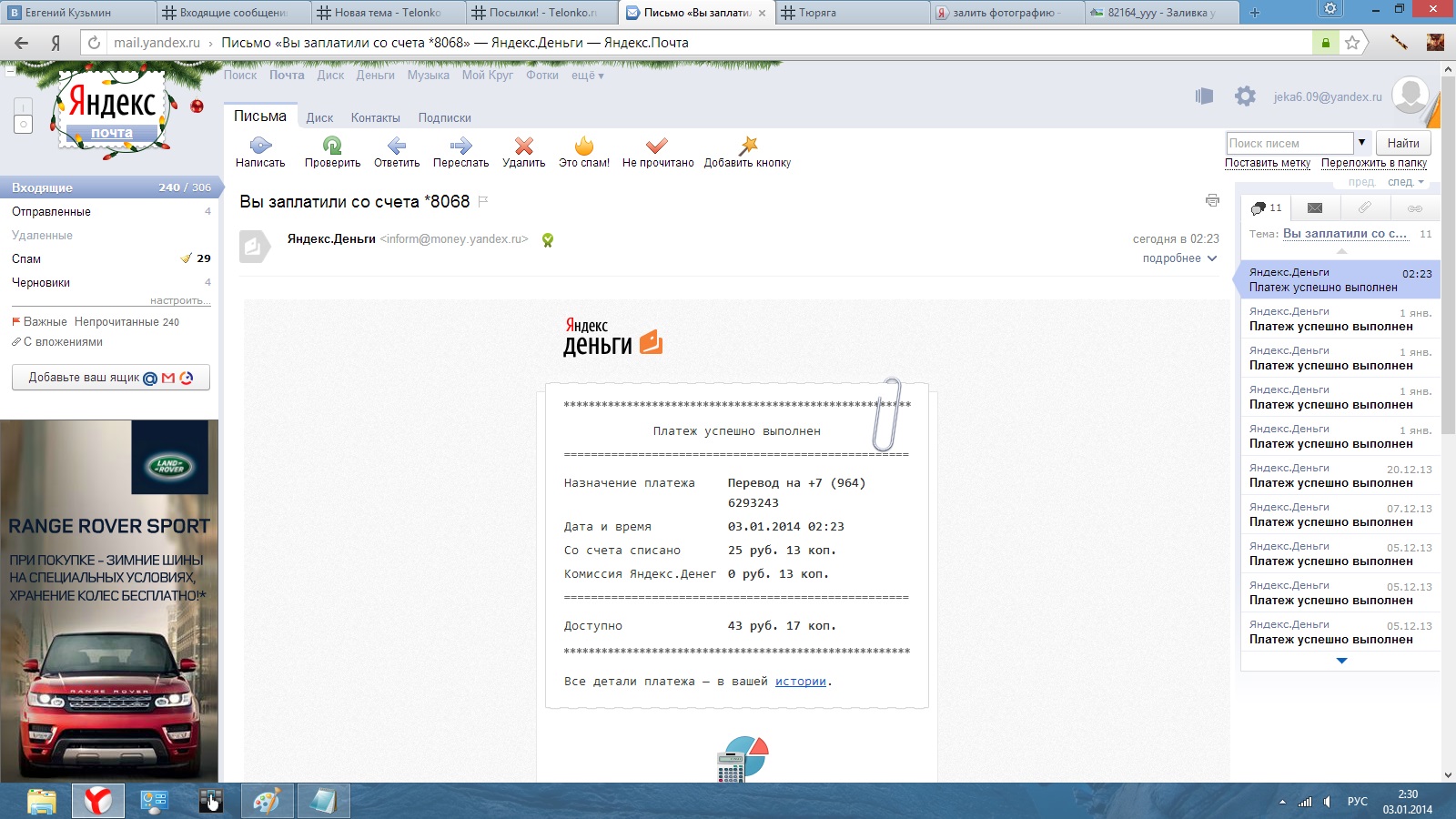Show letters from sender envelope icon
Screen dimensions: 1456x819
coord(1315,208)
